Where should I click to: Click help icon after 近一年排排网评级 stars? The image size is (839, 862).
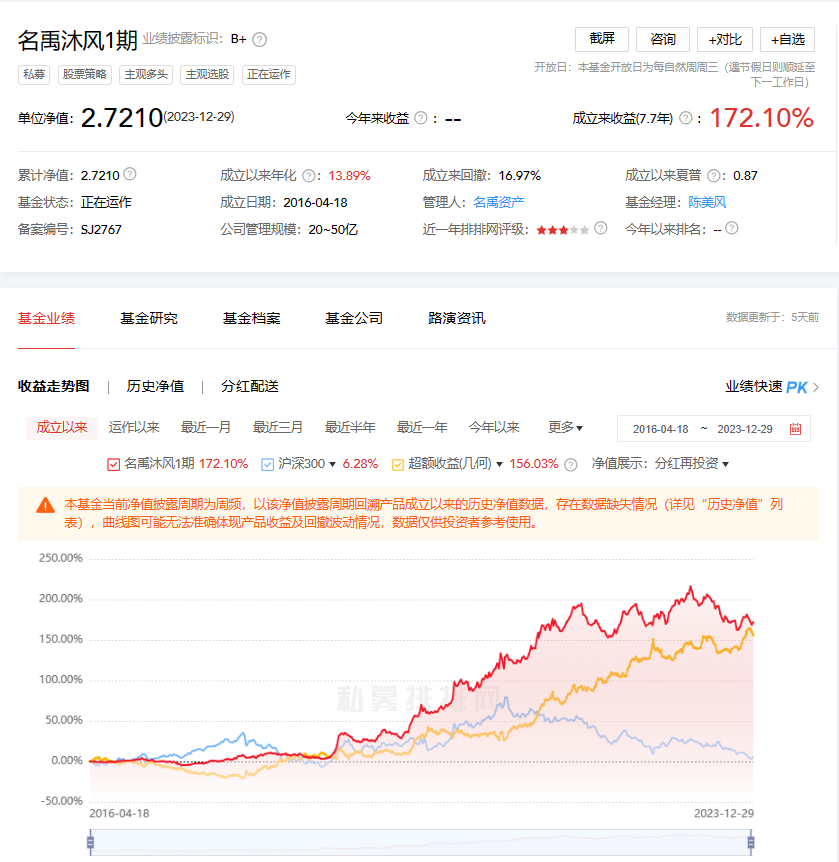pos(601,228)
